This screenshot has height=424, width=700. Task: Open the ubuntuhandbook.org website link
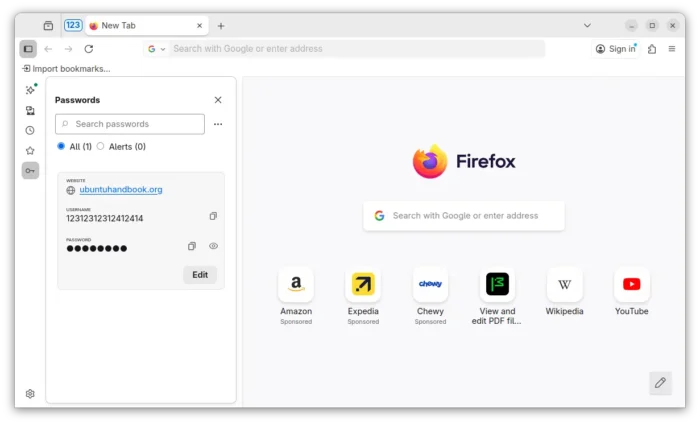click(x=121, y=189)
